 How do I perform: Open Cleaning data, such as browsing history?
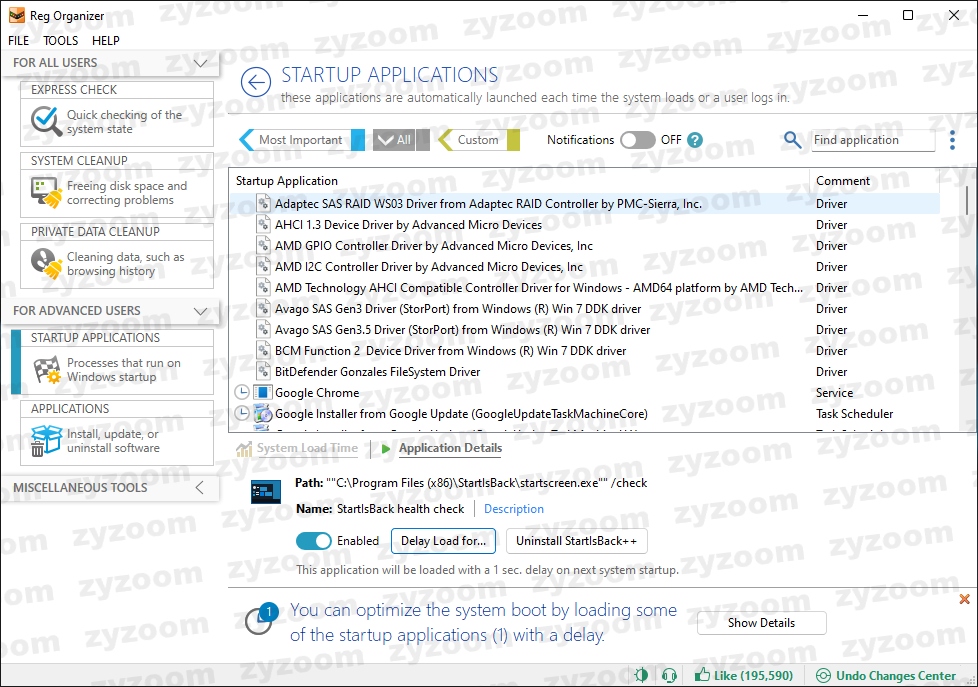coord(125,264)
